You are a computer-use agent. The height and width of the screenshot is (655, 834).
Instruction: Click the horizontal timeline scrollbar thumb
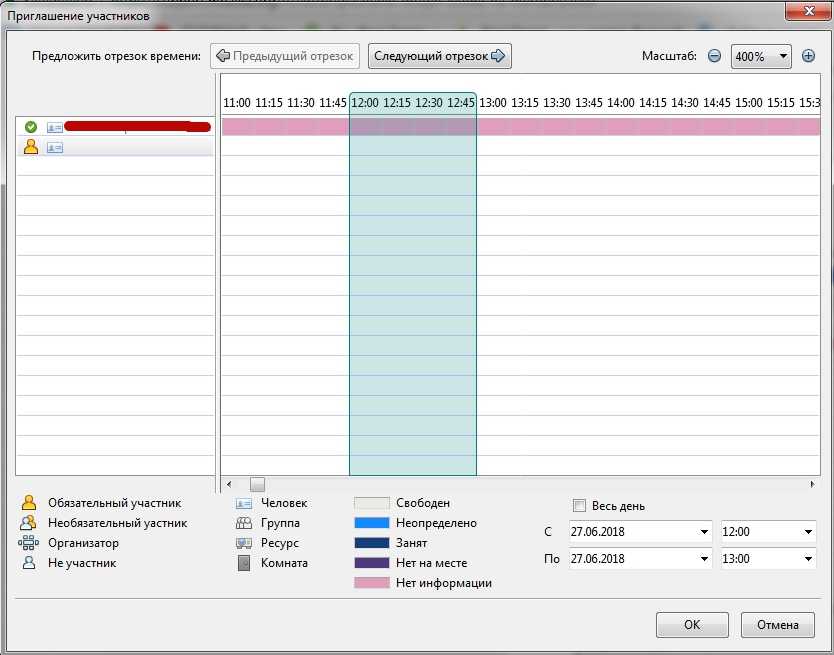point(257,484)
